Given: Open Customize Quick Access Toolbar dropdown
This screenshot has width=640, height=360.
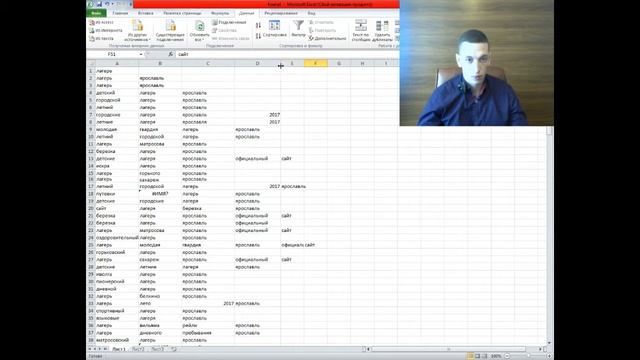Looking at the screenshot, I should coord(131,4).
